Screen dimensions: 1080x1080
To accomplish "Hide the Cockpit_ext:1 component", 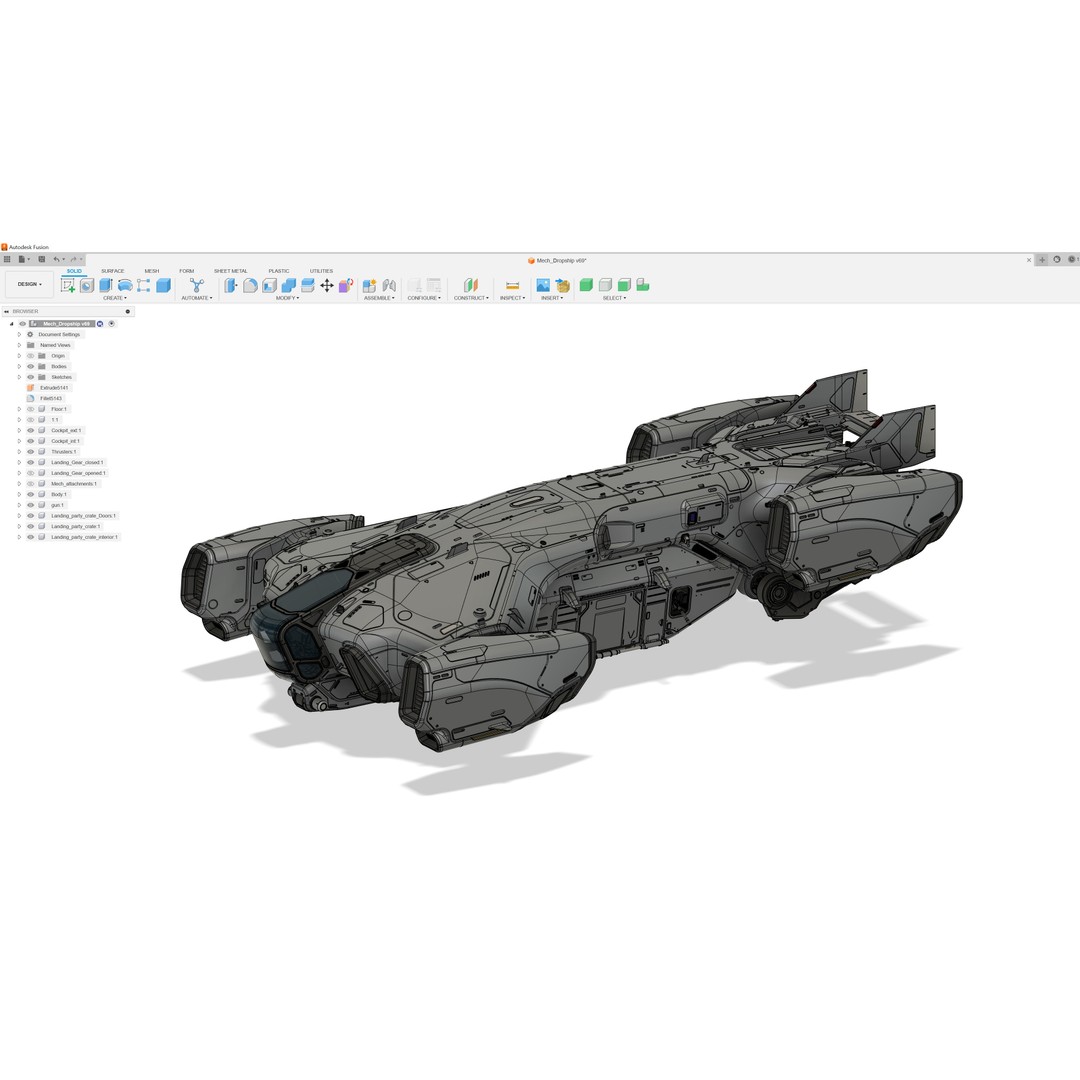I will (30, 430).
